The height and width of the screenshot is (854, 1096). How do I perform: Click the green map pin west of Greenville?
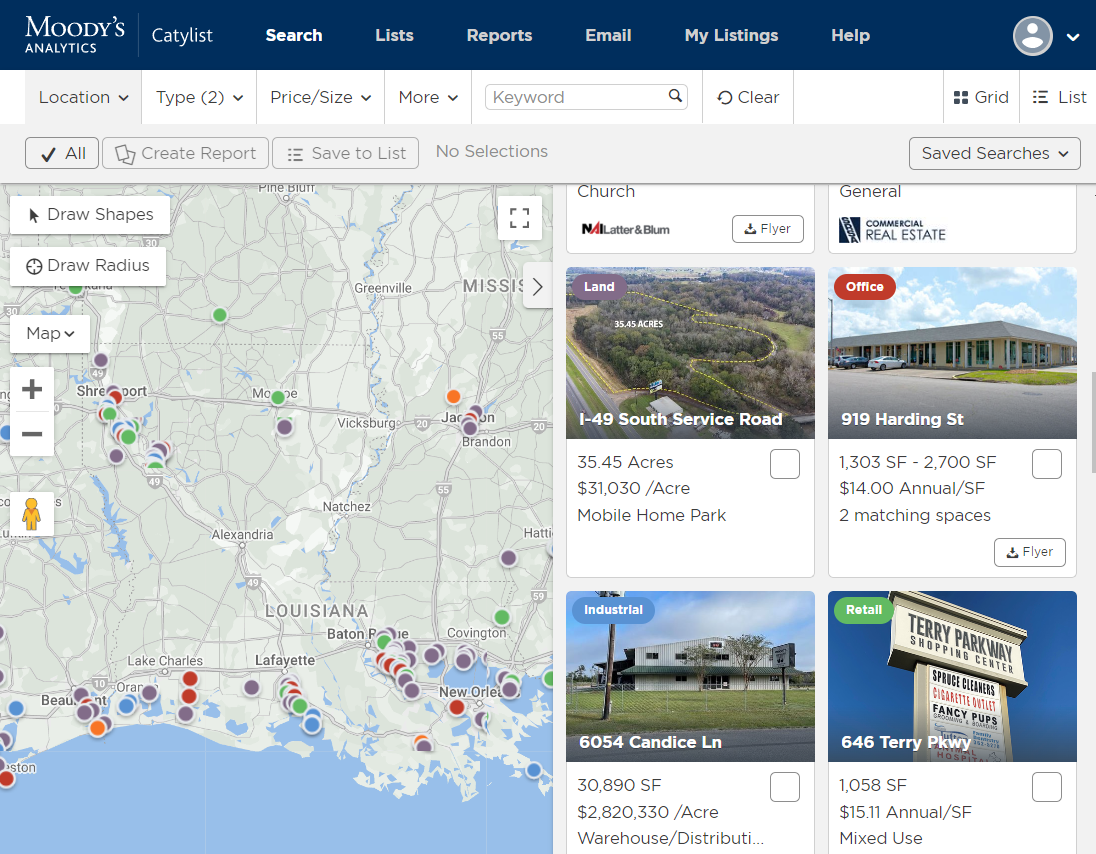pos(220,315)
